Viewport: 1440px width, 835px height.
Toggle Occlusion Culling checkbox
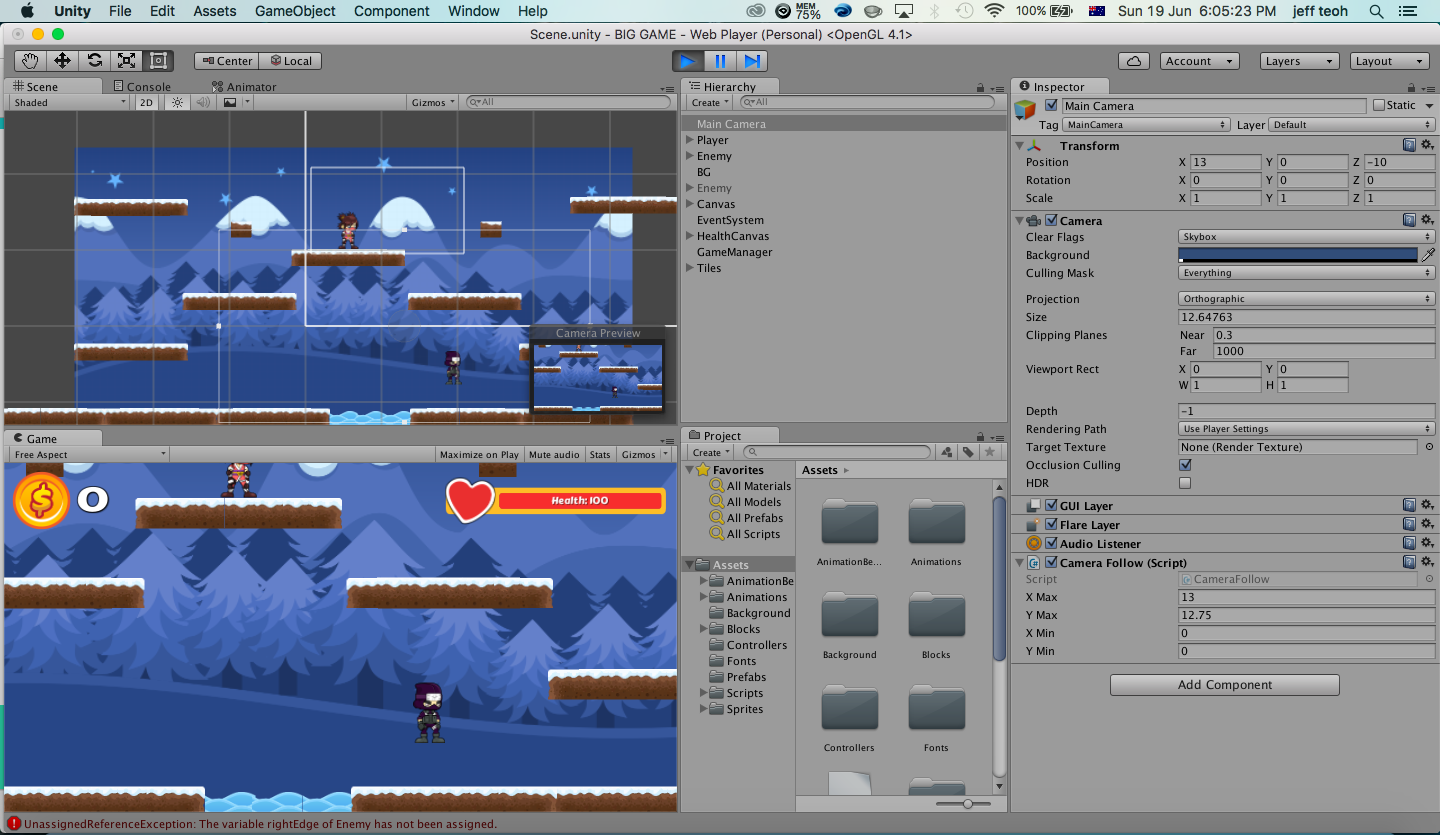(1185, 465)
